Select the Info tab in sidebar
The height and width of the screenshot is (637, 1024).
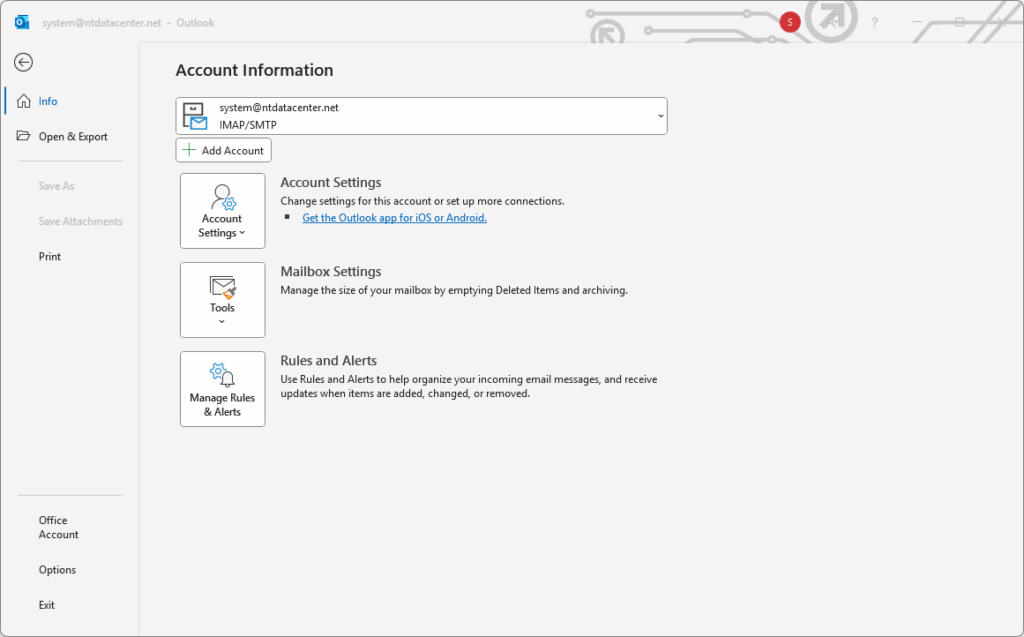pyautogui.click(x=48, y=101)
